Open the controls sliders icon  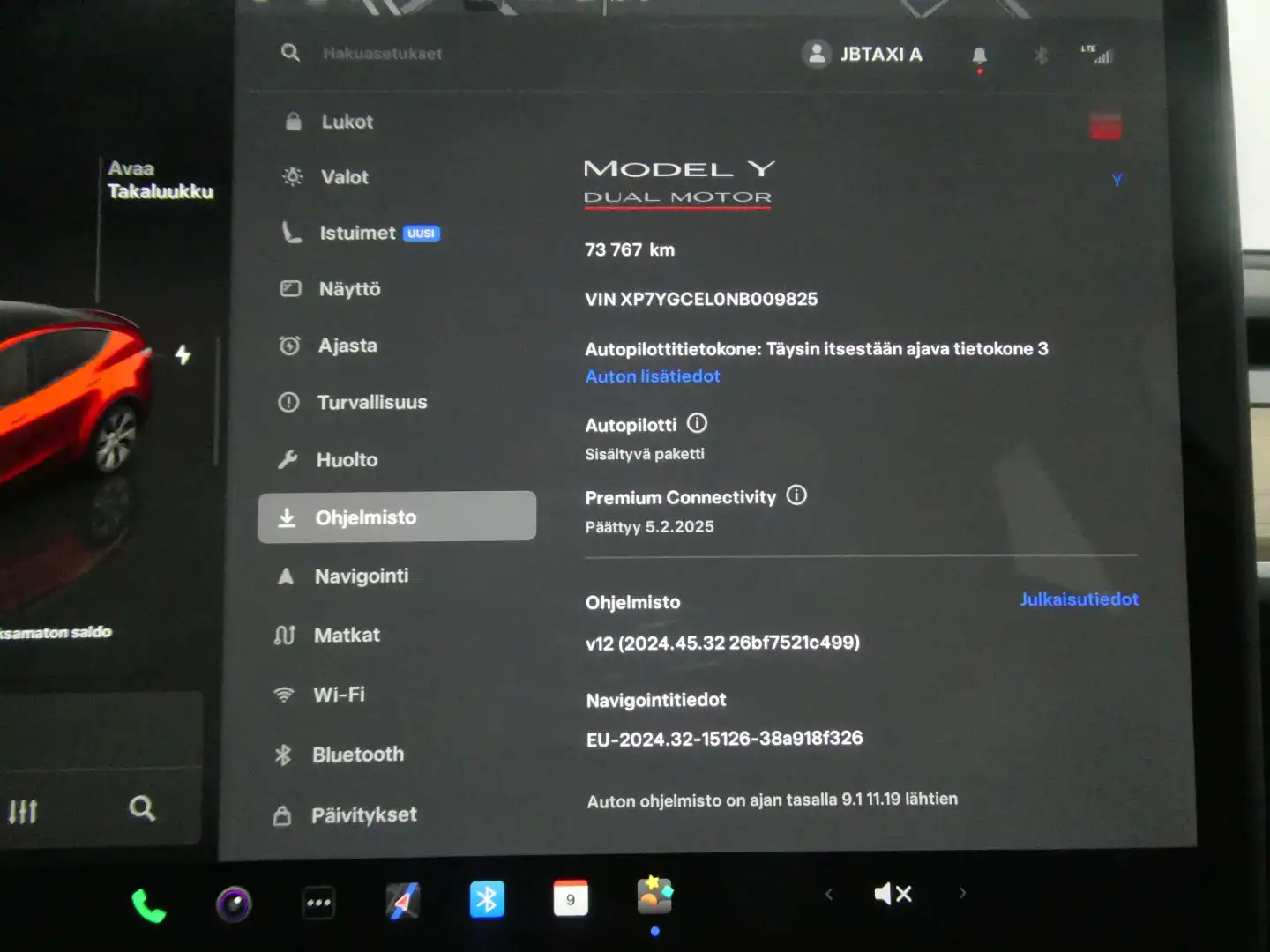(x=23, y=810)
